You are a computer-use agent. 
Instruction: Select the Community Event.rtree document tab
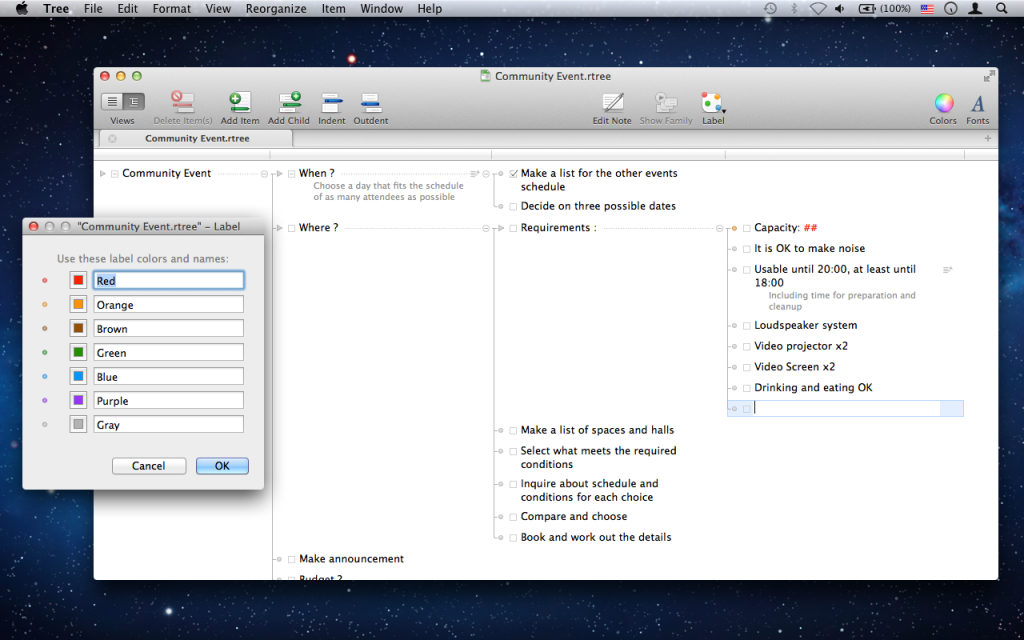click(x=195, y=139)
